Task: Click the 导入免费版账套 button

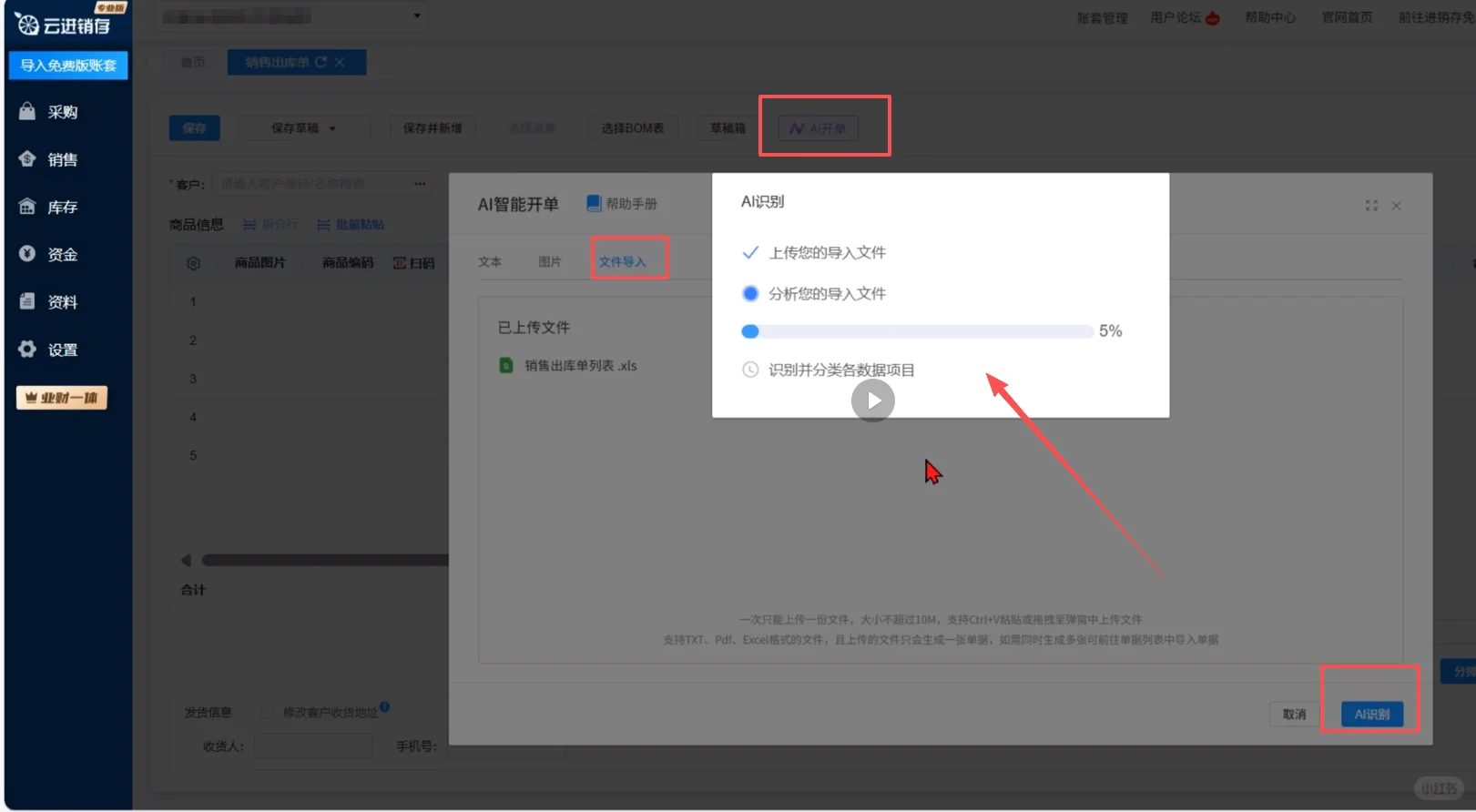Action: click(68, 66)
